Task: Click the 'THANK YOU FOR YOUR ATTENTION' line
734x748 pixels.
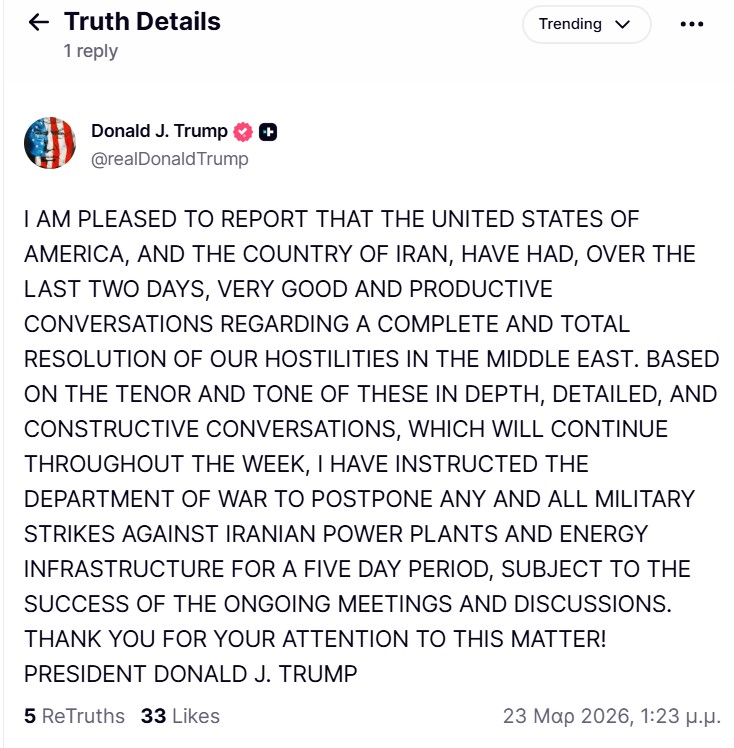Action: click(x=314, y=639)
